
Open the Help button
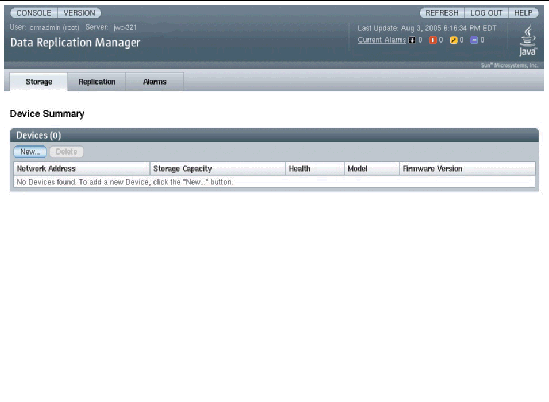[x=523, y=13]
